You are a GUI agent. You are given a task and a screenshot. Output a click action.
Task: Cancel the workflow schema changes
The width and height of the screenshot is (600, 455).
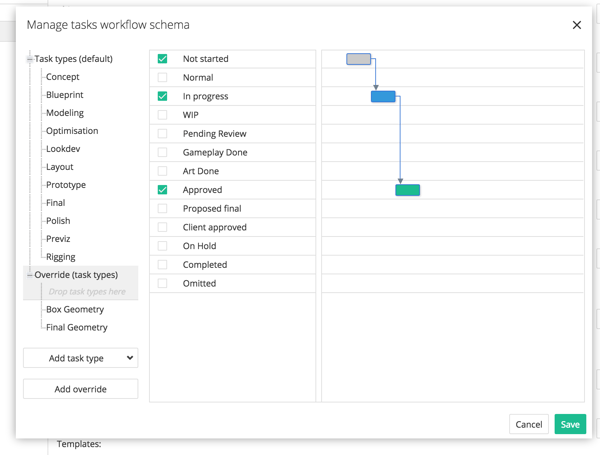pos(528,424)
